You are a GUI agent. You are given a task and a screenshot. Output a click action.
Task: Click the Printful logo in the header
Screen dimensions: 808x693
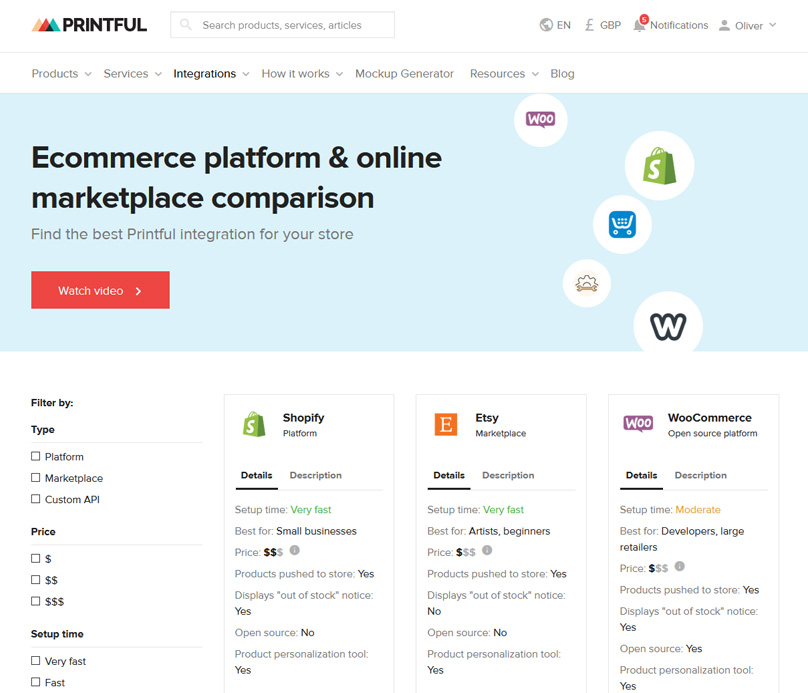coord(89,25)
